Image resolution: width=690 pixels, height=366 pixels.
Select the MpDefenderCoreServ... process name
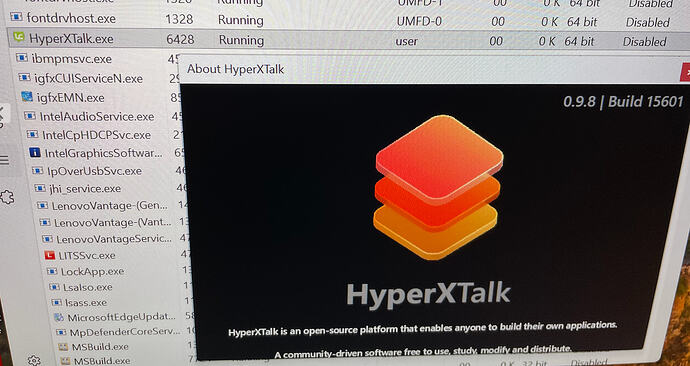[x=125, y=332]
